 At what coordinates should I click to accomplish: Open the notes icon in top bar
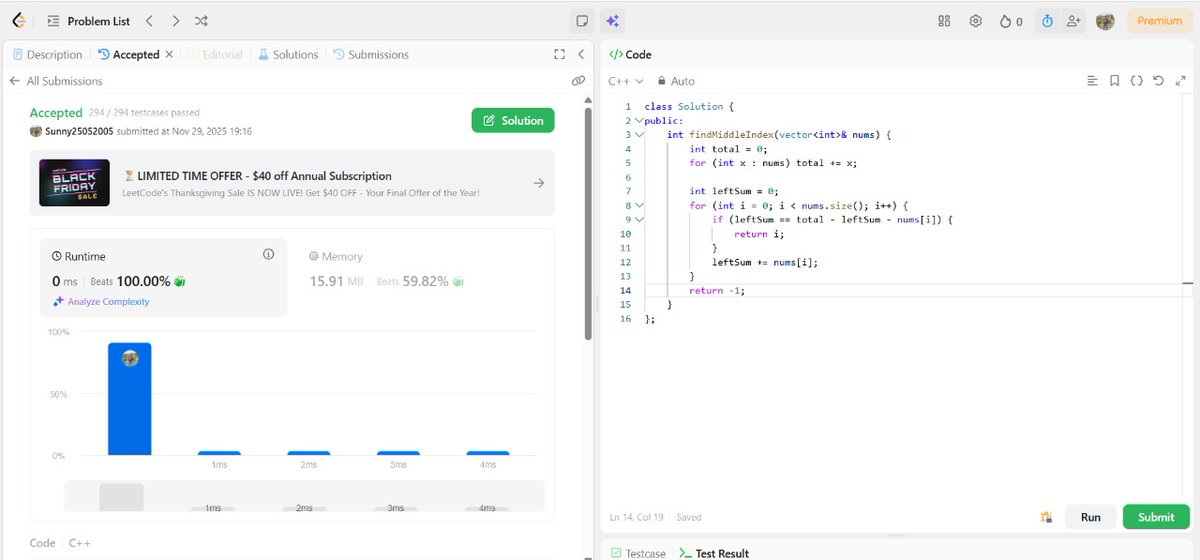click(582, 20)
